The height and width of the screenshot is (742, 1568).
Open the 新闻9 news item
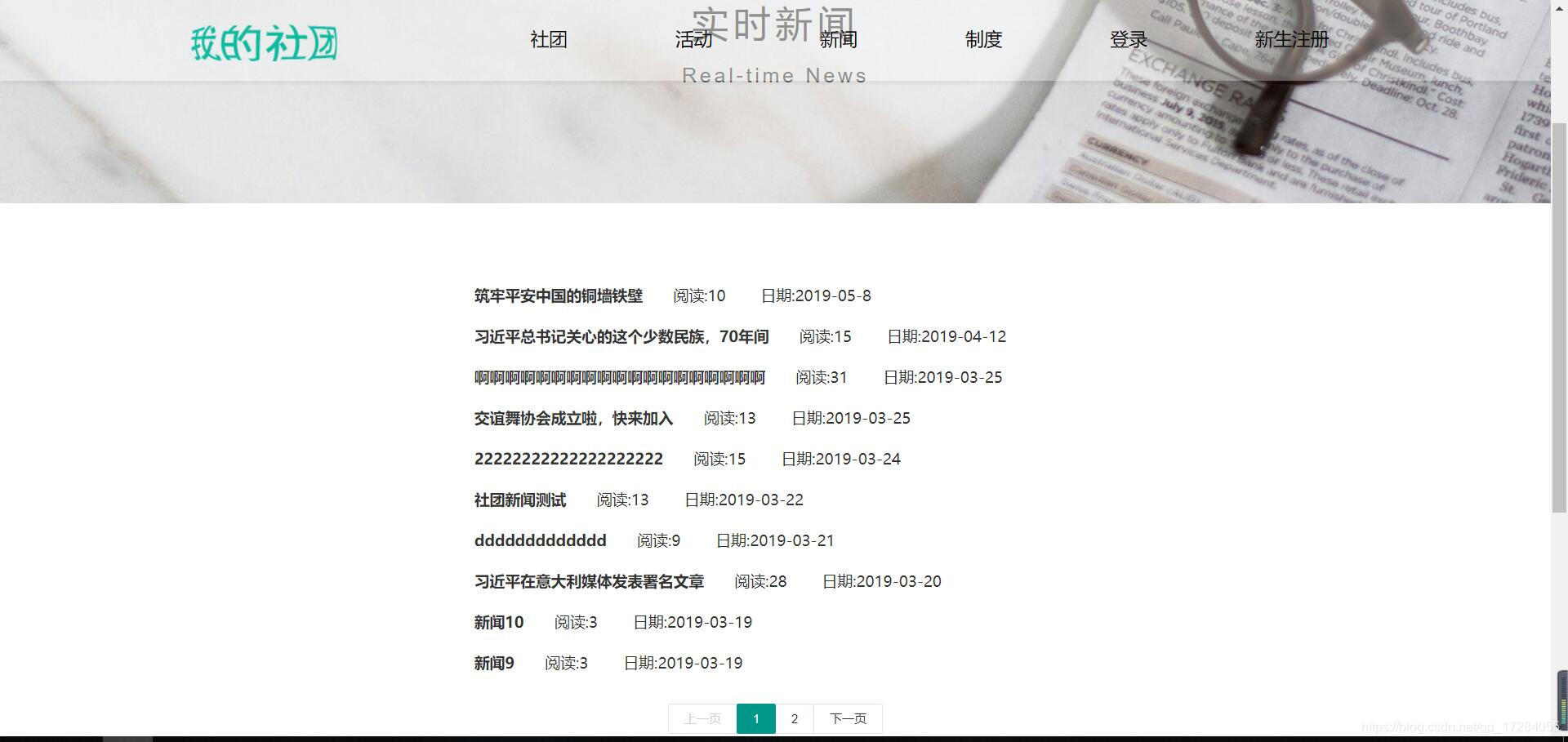tap(494, 663)
